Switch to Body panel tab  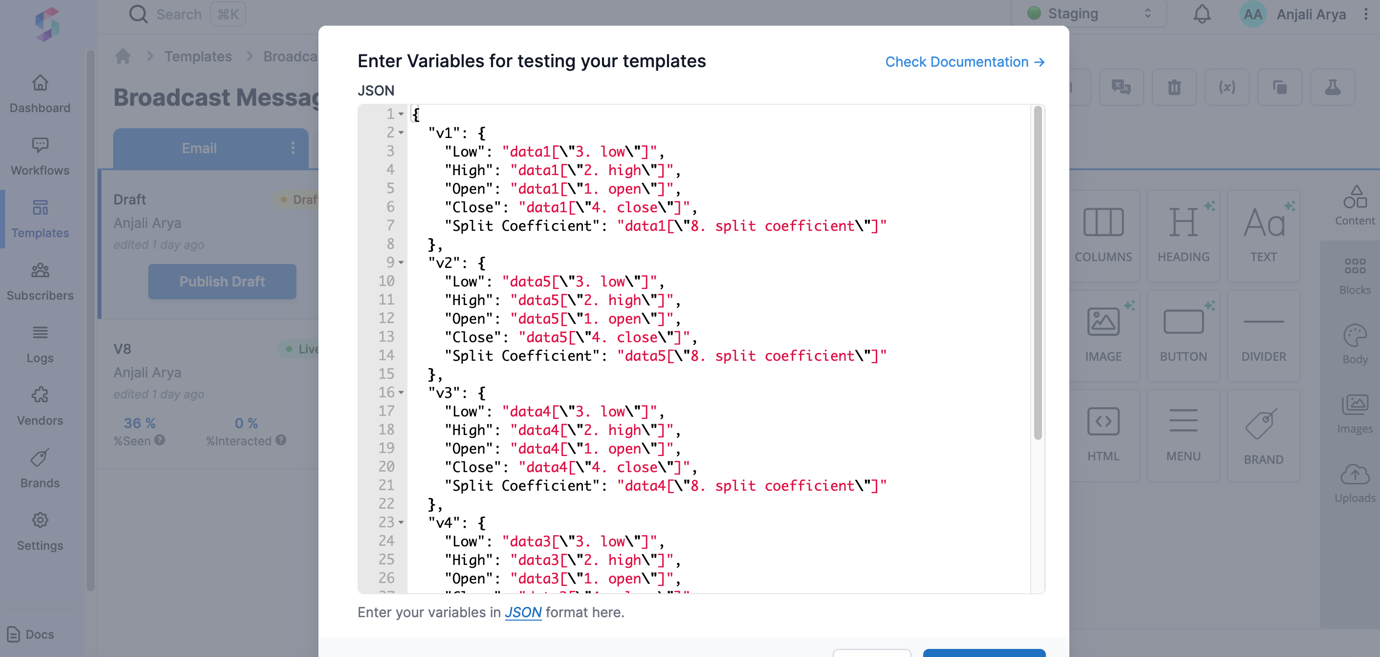[x=1355, y=345]
